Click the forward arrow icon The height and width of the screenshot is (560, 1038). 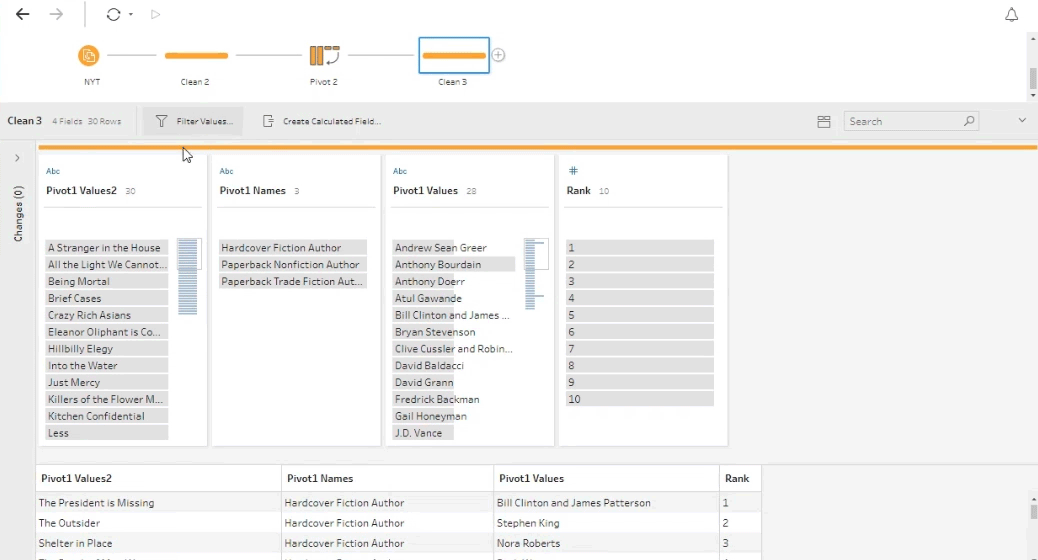[56, 15]
